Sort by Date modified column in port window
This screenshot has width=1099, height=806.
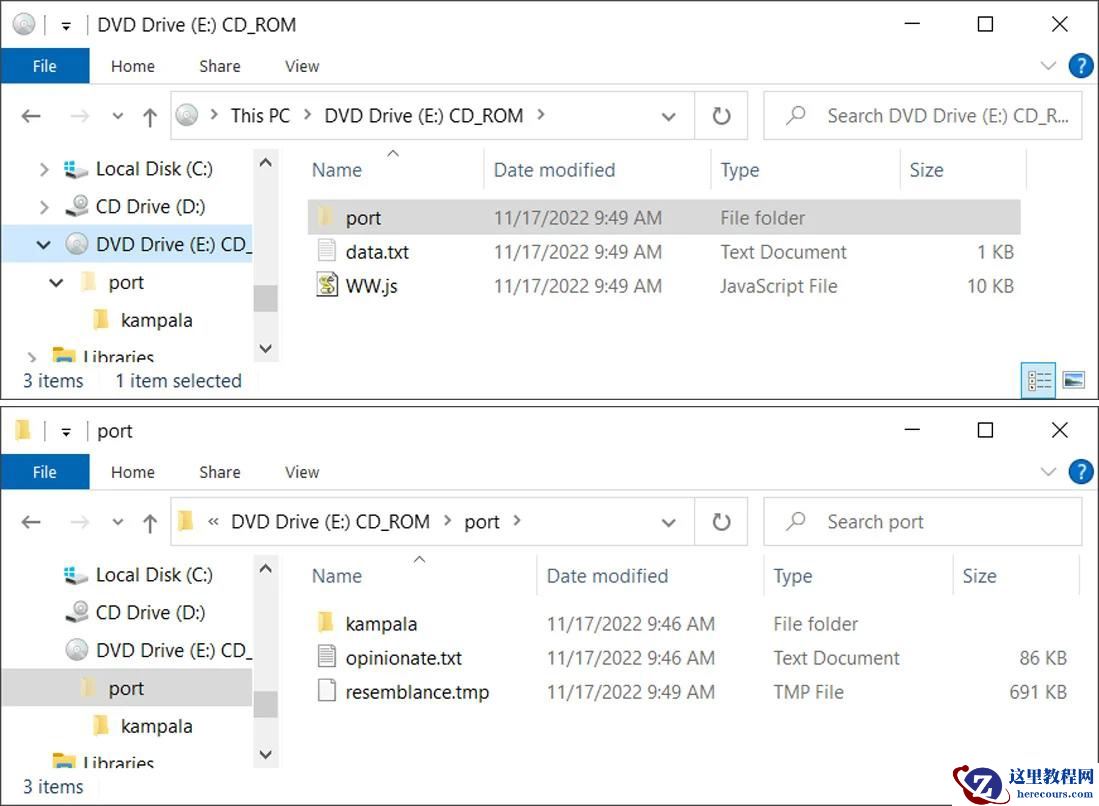(607, 576)
